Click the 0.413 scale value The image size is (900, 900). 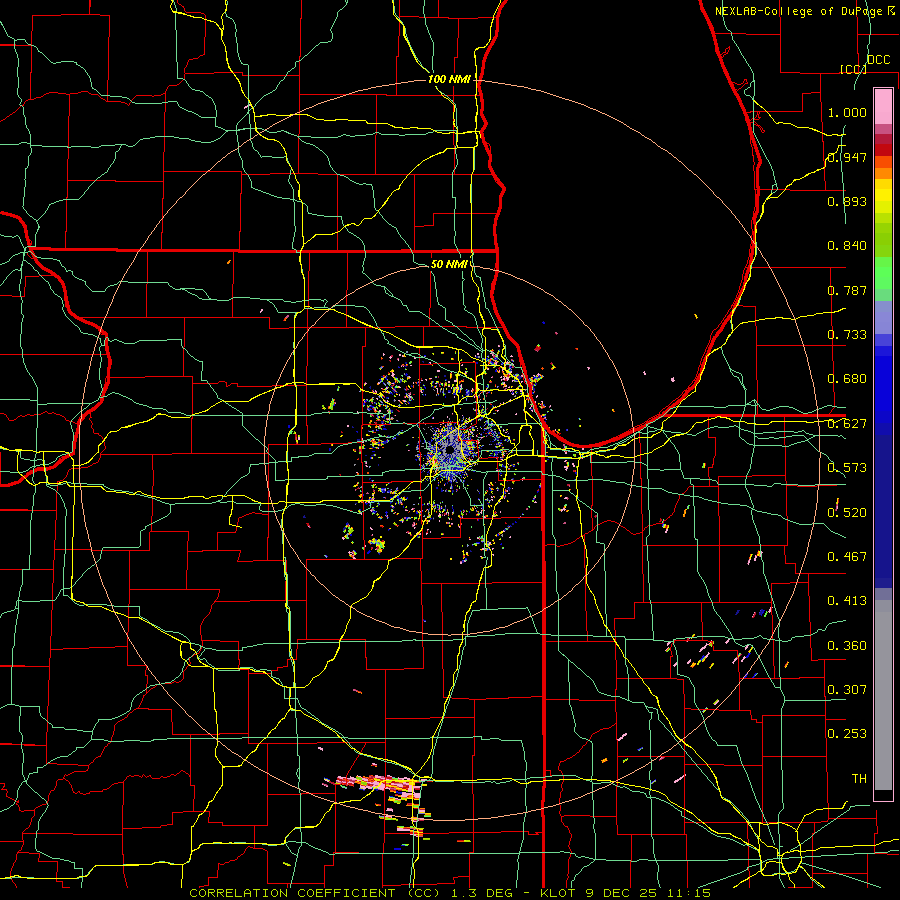(847, 601)
